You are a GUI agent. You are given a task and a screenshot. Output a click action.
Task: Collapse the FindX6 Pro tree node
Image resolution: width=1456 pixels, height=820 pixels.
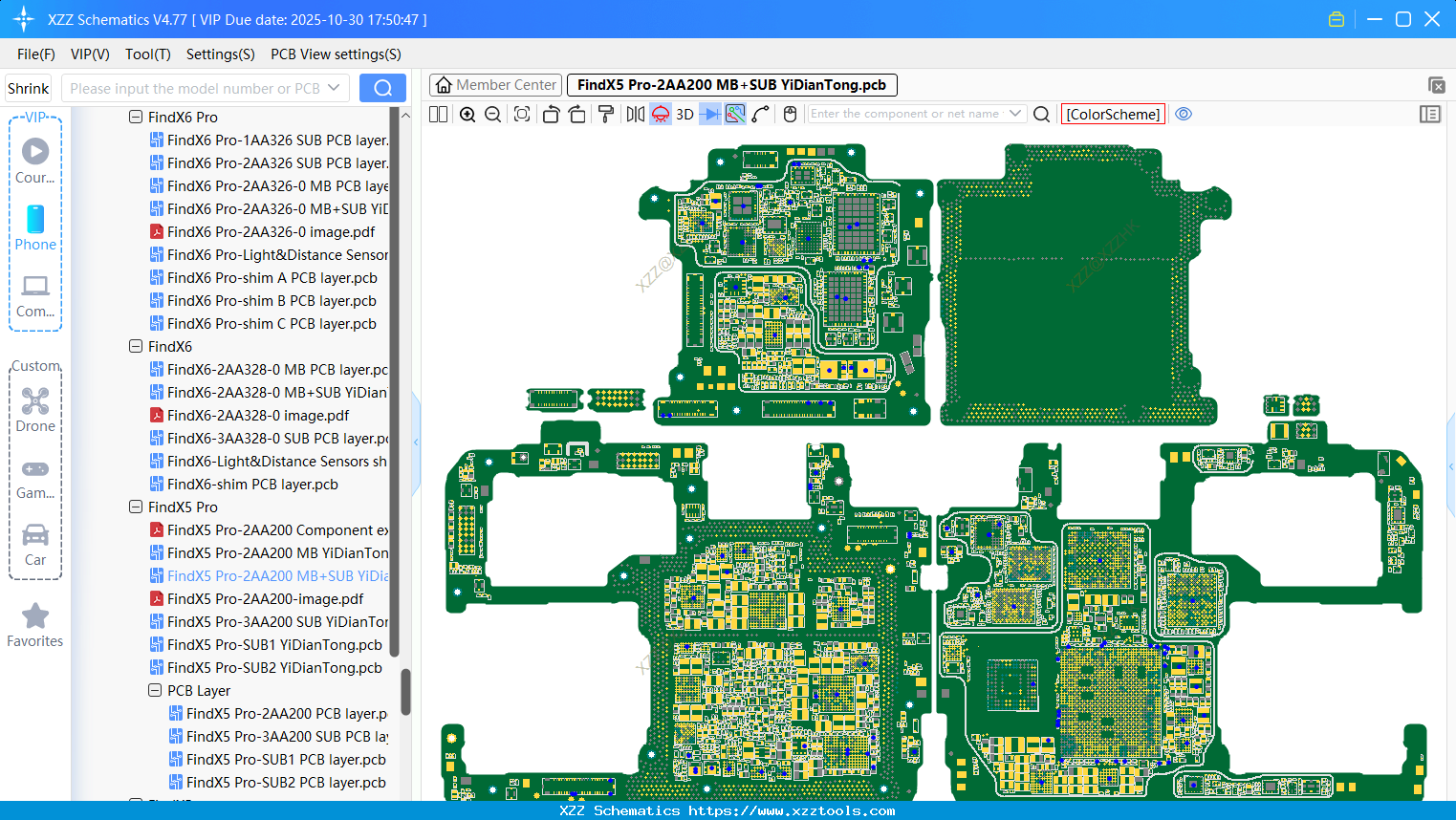click(136, 117)
